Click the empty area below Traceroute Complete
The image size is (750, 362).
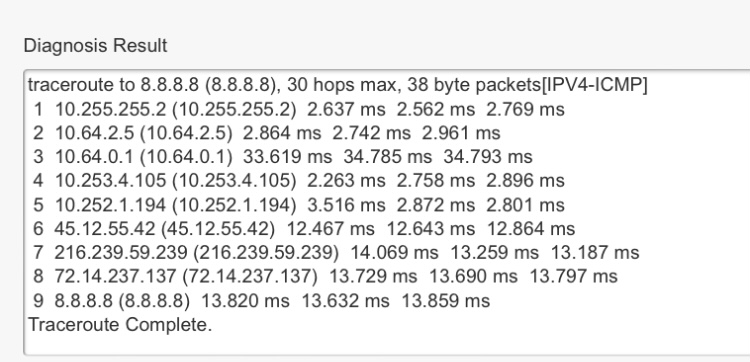click(386, 345)
